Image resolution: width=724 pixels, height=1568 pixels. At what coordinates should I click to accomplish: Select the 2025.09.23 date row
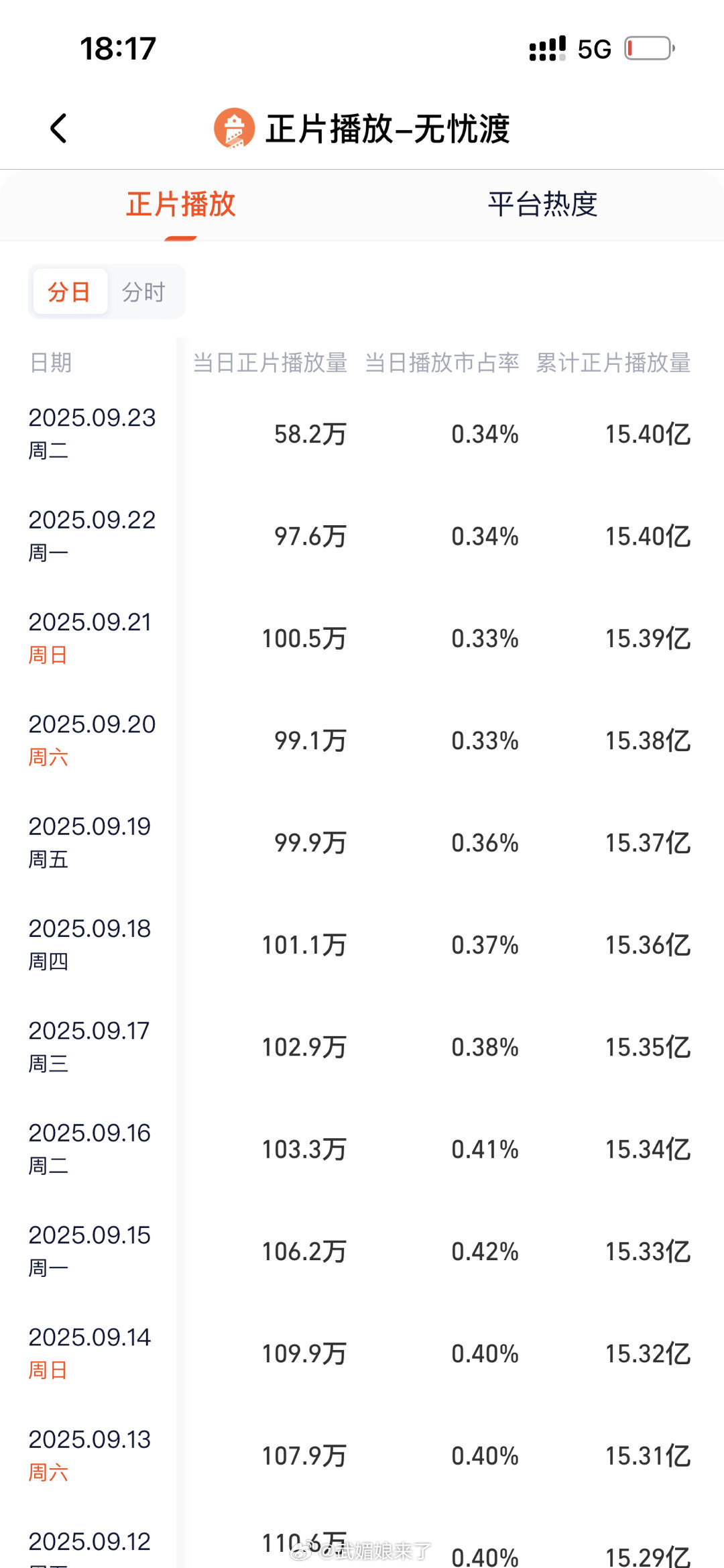pyautogui.click(x=362, y=434)
